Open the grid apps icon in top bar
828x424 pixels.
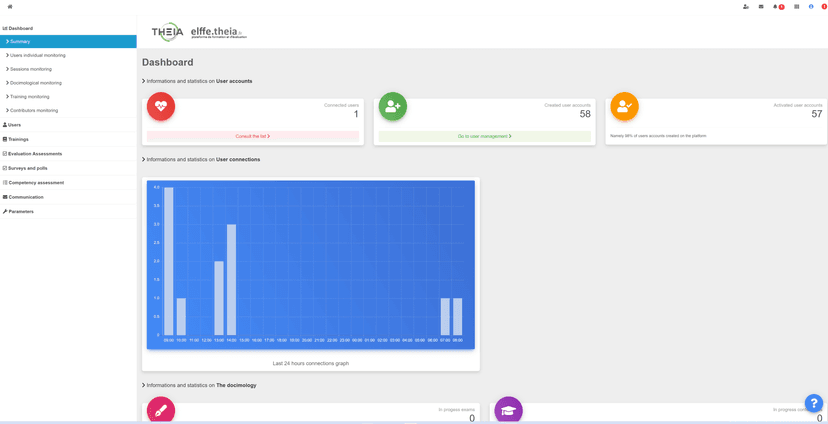coord(797,7)
